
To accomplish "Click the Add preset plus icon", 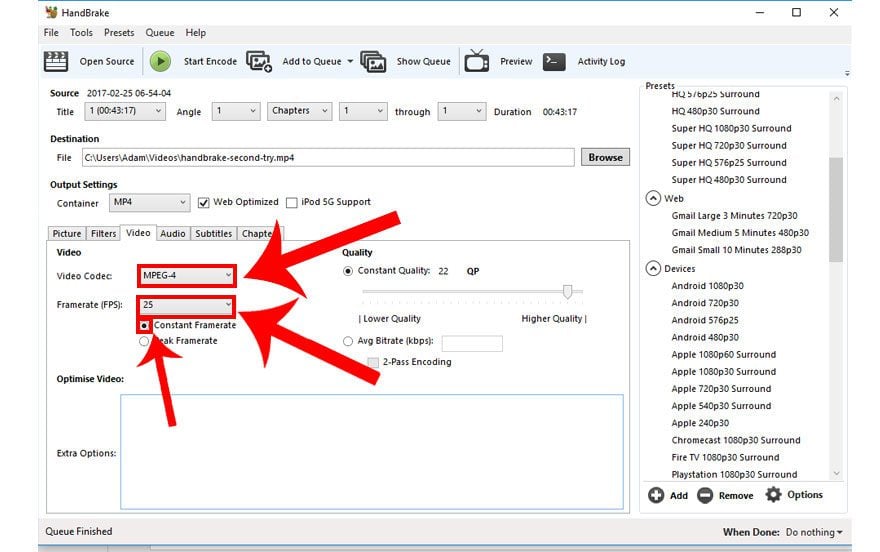I will coord(656,495).
